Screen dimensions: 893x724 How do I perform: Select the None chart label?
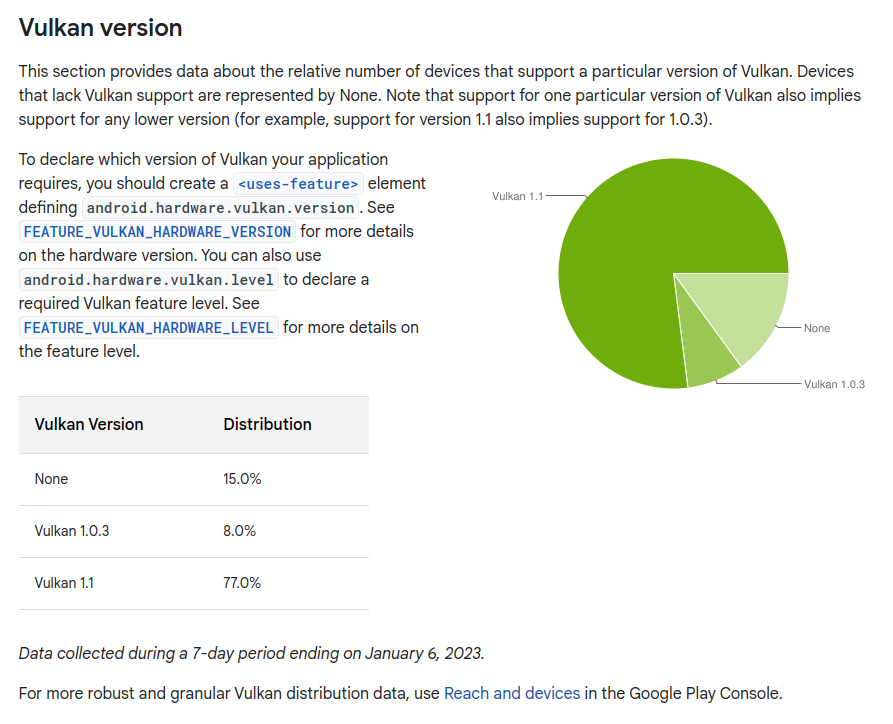(x=817, y=328)
